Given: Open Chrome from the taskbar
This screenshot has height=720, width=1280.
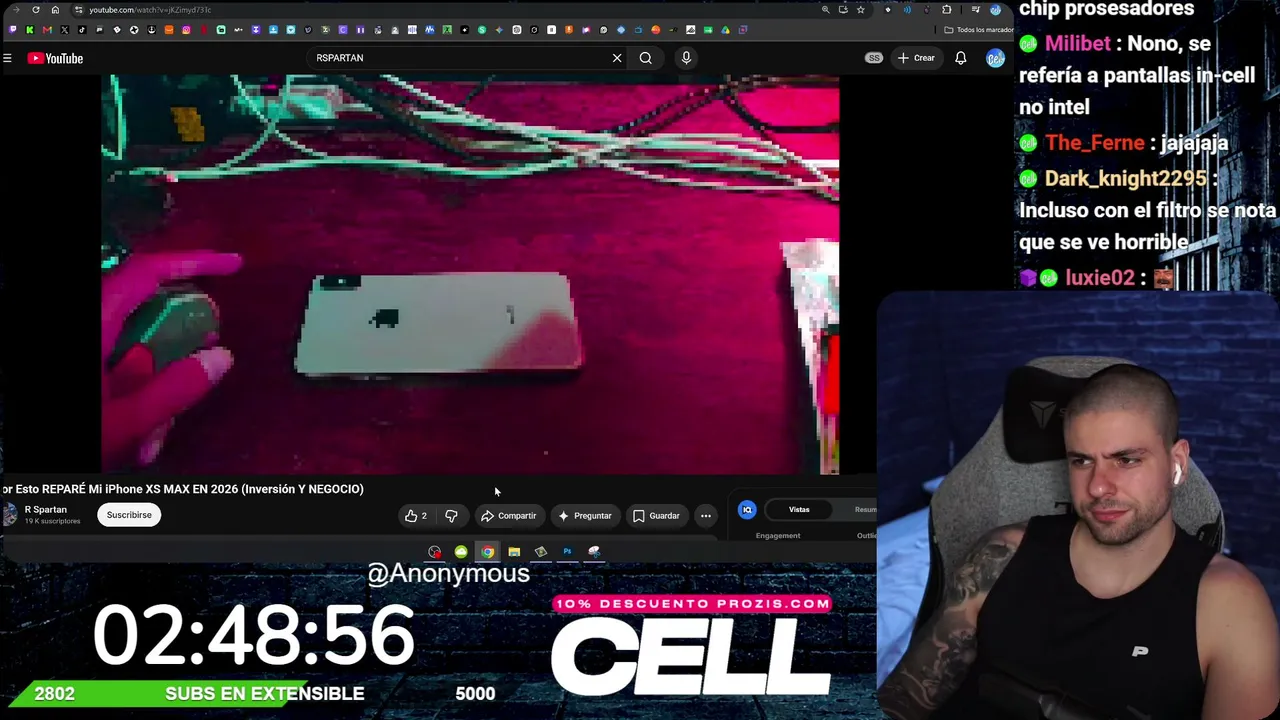Looking at the screenshot, I should pyautogui.click(x=487, y=552).
